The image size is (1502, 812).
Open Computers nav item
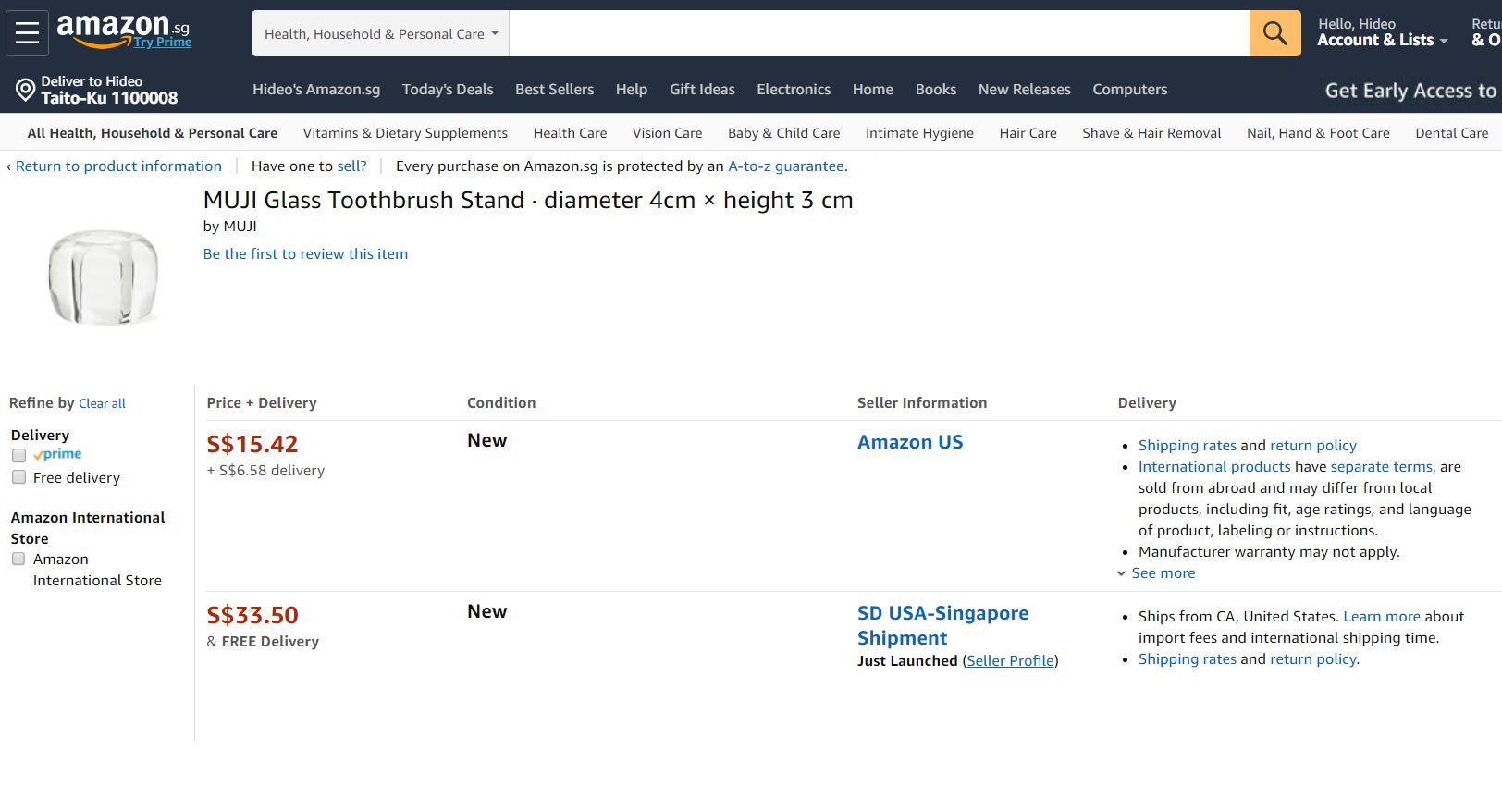1130,90
